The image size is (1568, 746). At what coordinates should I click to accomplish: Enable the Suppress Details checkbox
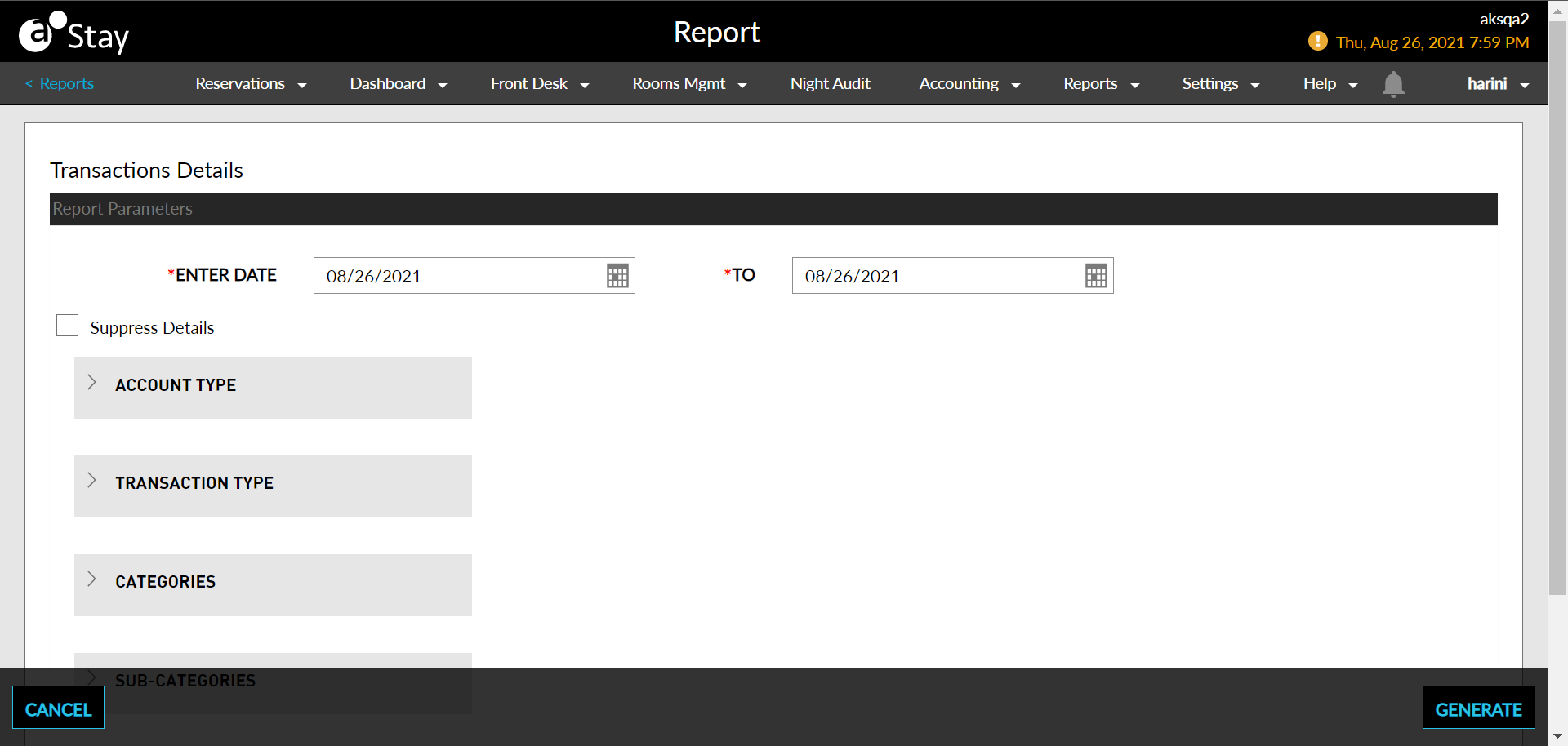coord(67,326)
